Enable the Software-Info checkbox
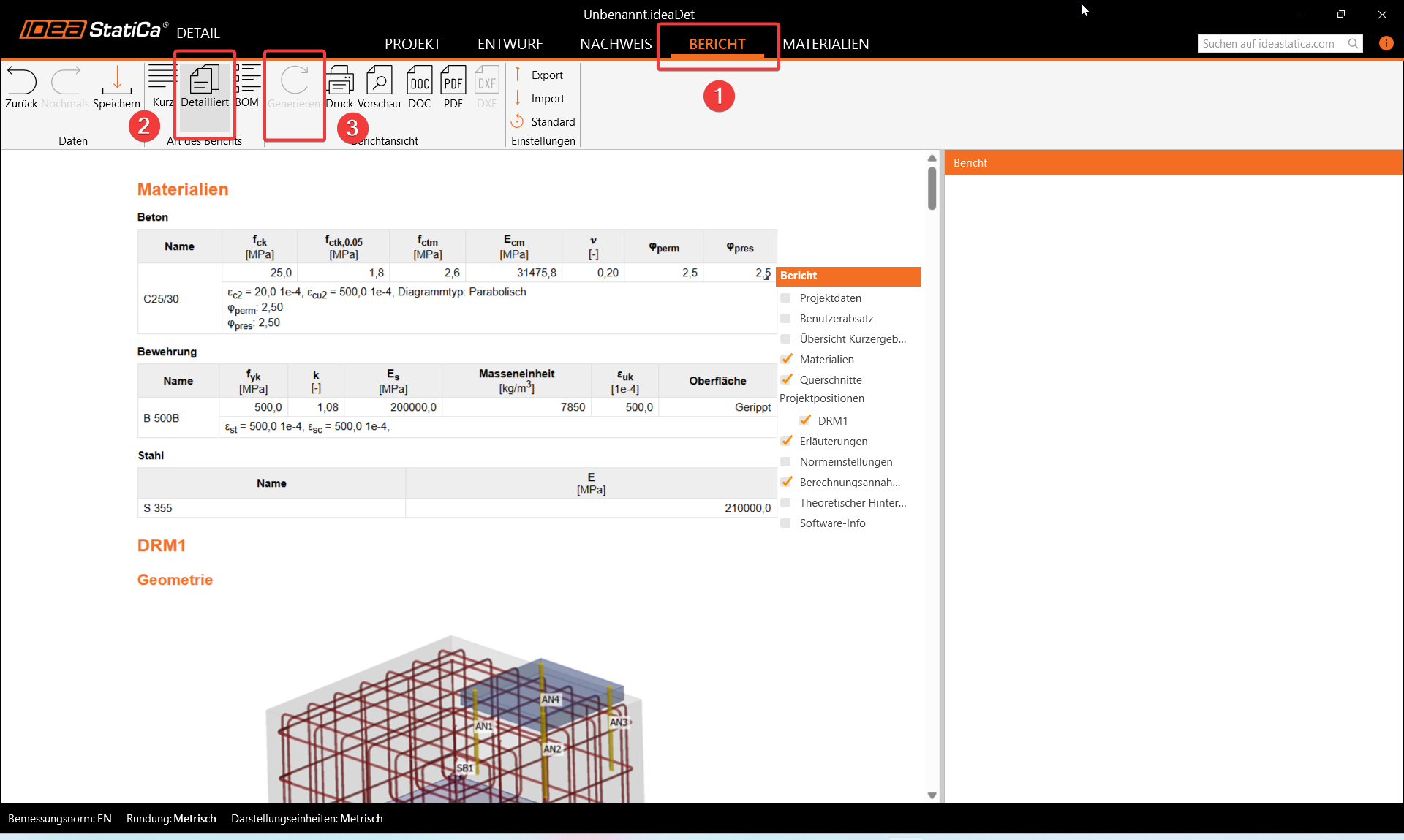Screen dimensions: 1404x840 786,523
